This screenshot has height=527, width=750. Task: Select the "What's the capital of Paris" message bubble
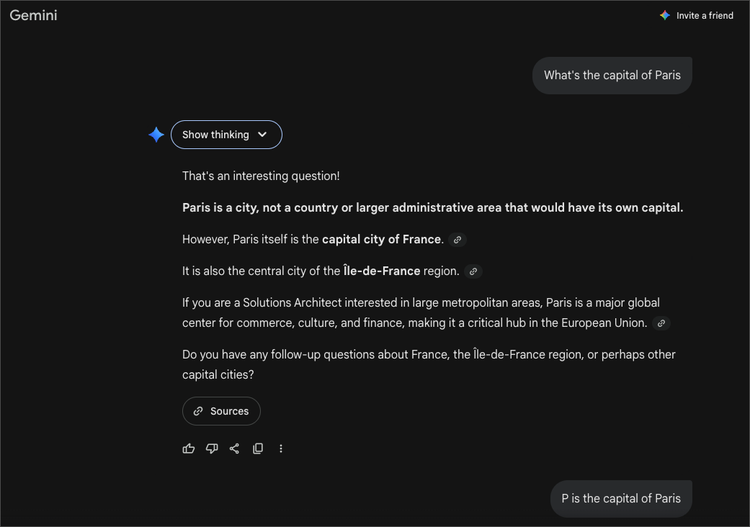[x=612, y=75]
